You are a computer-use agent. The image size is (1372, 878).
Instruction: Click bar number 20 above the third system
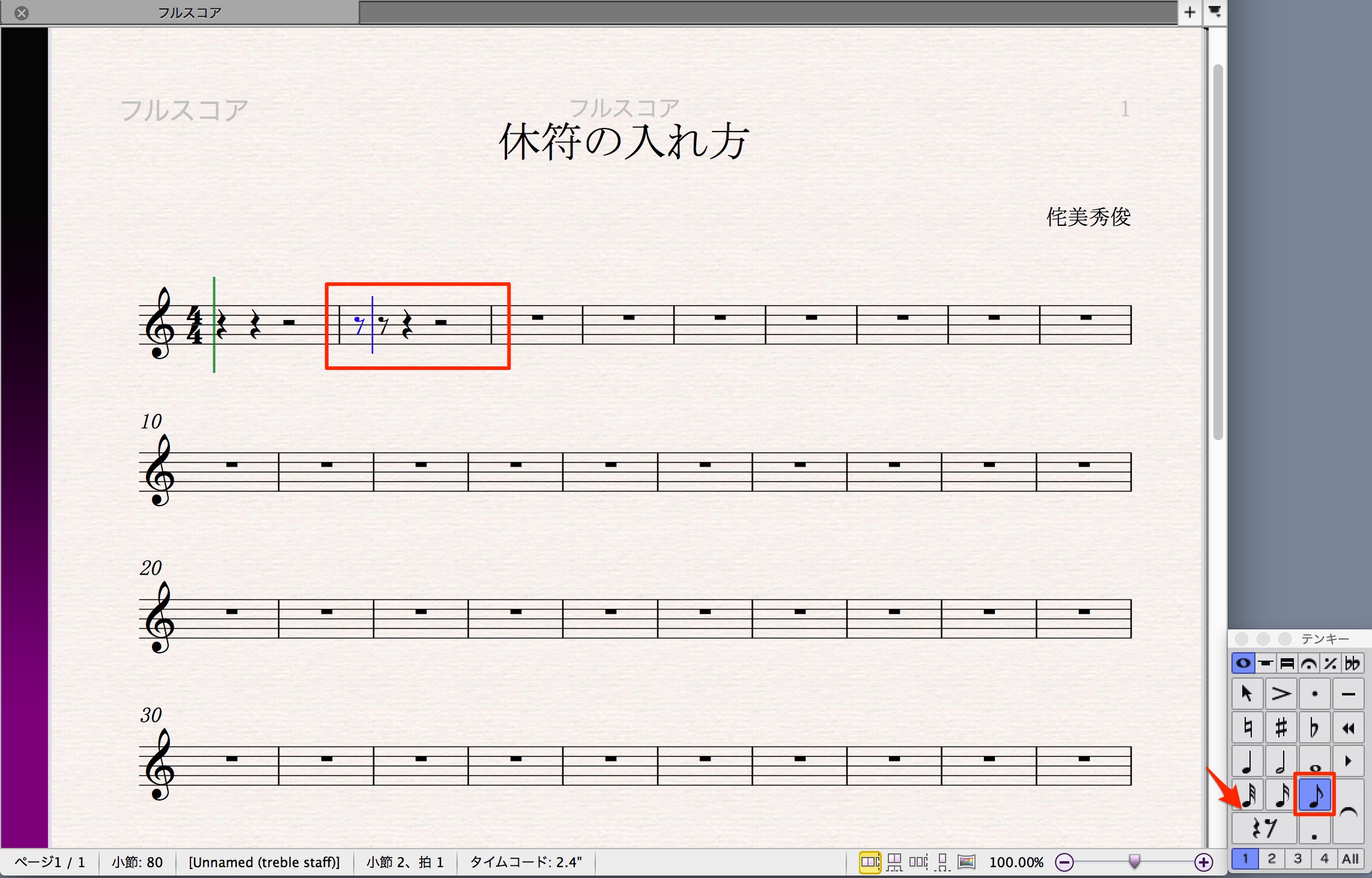(x=151, y=568)
